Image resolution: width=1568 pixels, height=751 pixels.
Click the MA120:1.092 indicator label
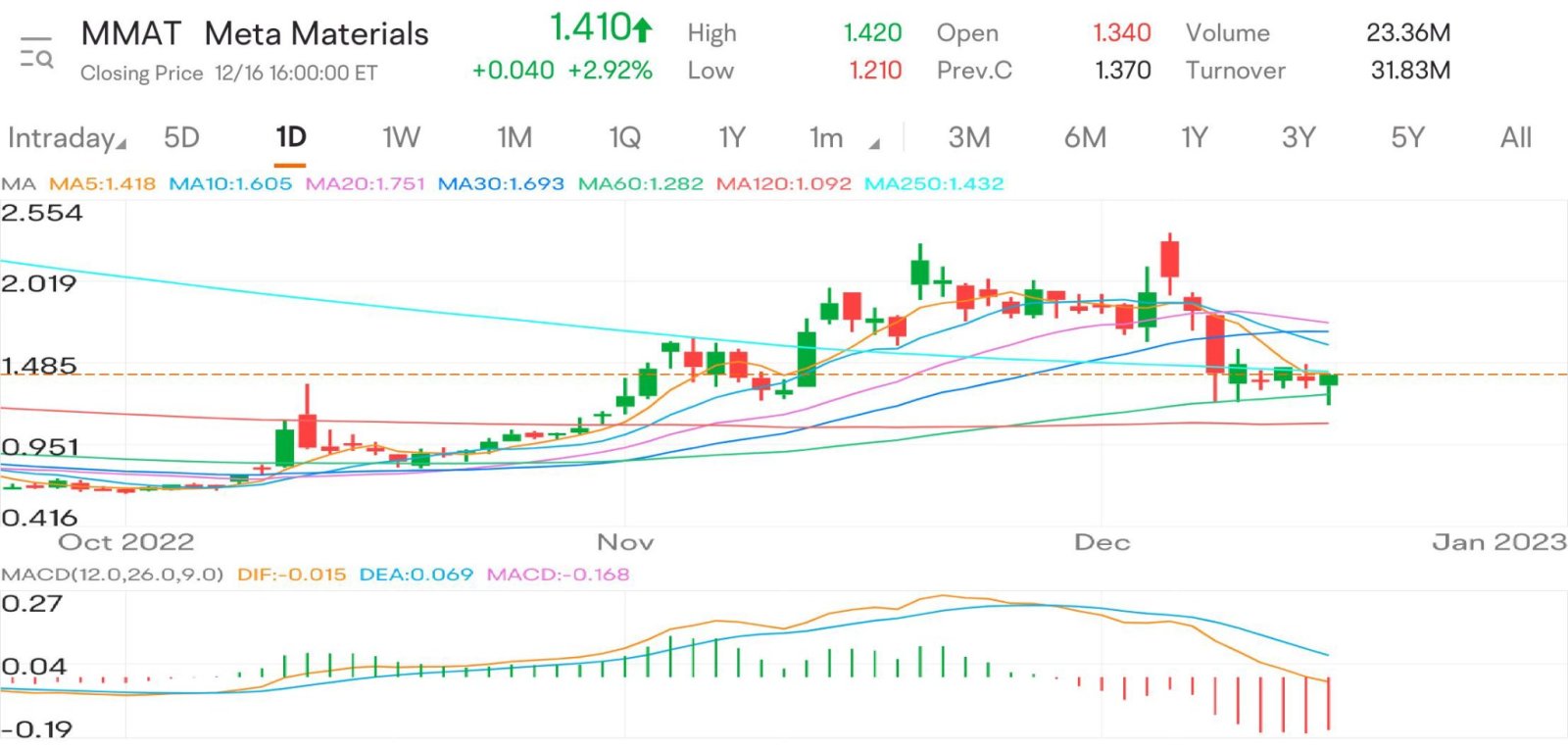pyautogui.click(x=783, y=183)
